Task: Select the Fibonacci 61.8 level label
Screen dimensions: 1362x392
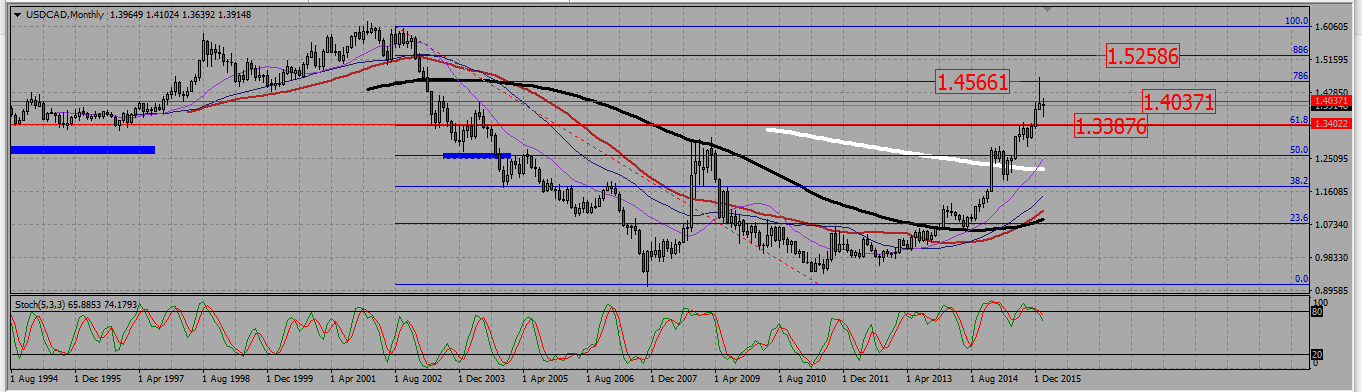Action: pos(1300,119)
